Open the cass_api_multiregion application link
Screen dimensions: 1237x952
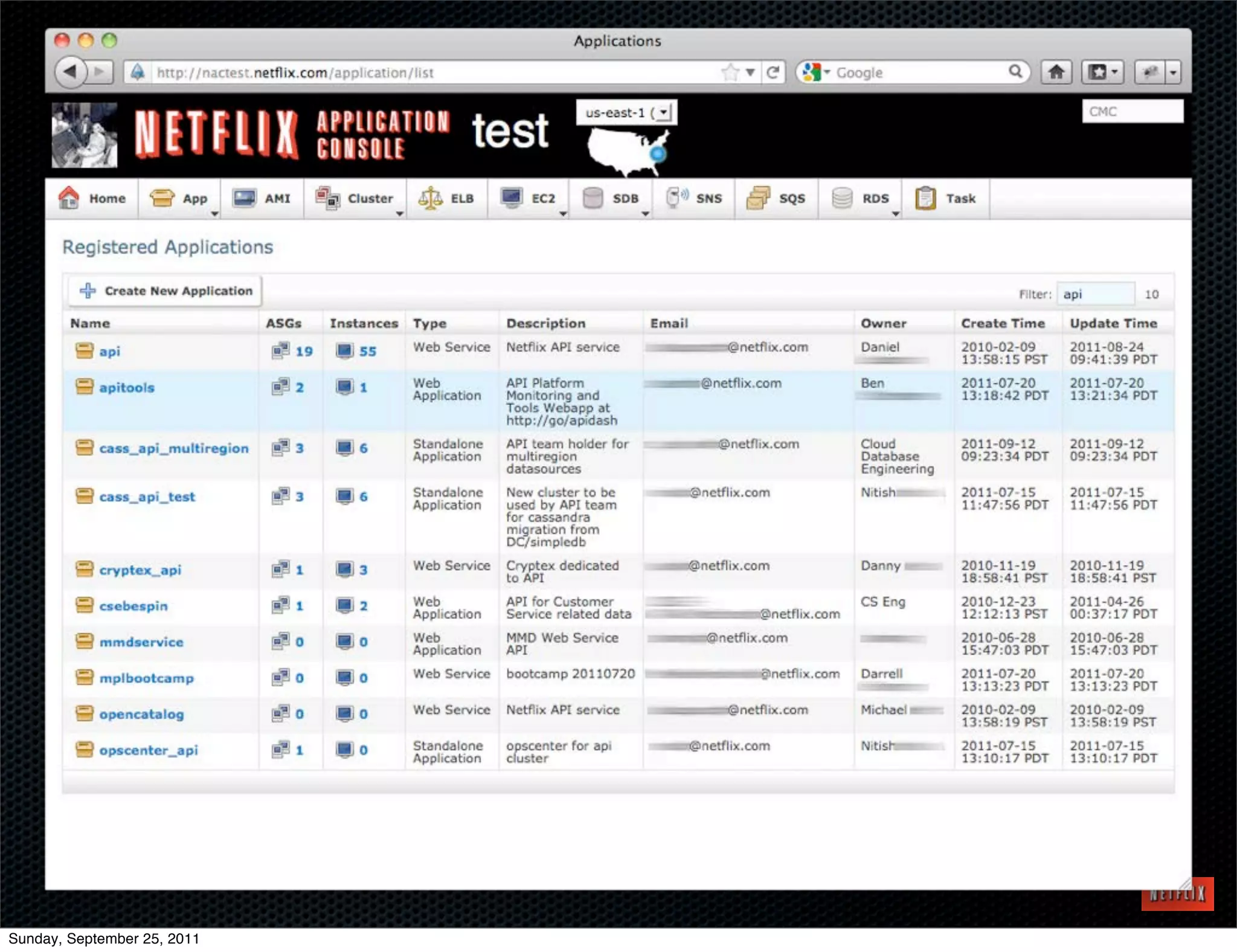tap(173, 448)
